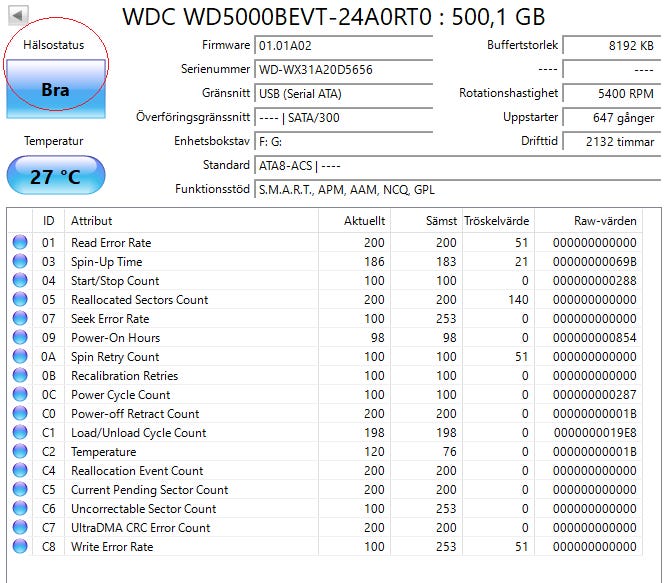Click status orb for Spin-Up Time
Image resolution: width=668 pixels, height=583 pixels.
[x=20, y=261]
